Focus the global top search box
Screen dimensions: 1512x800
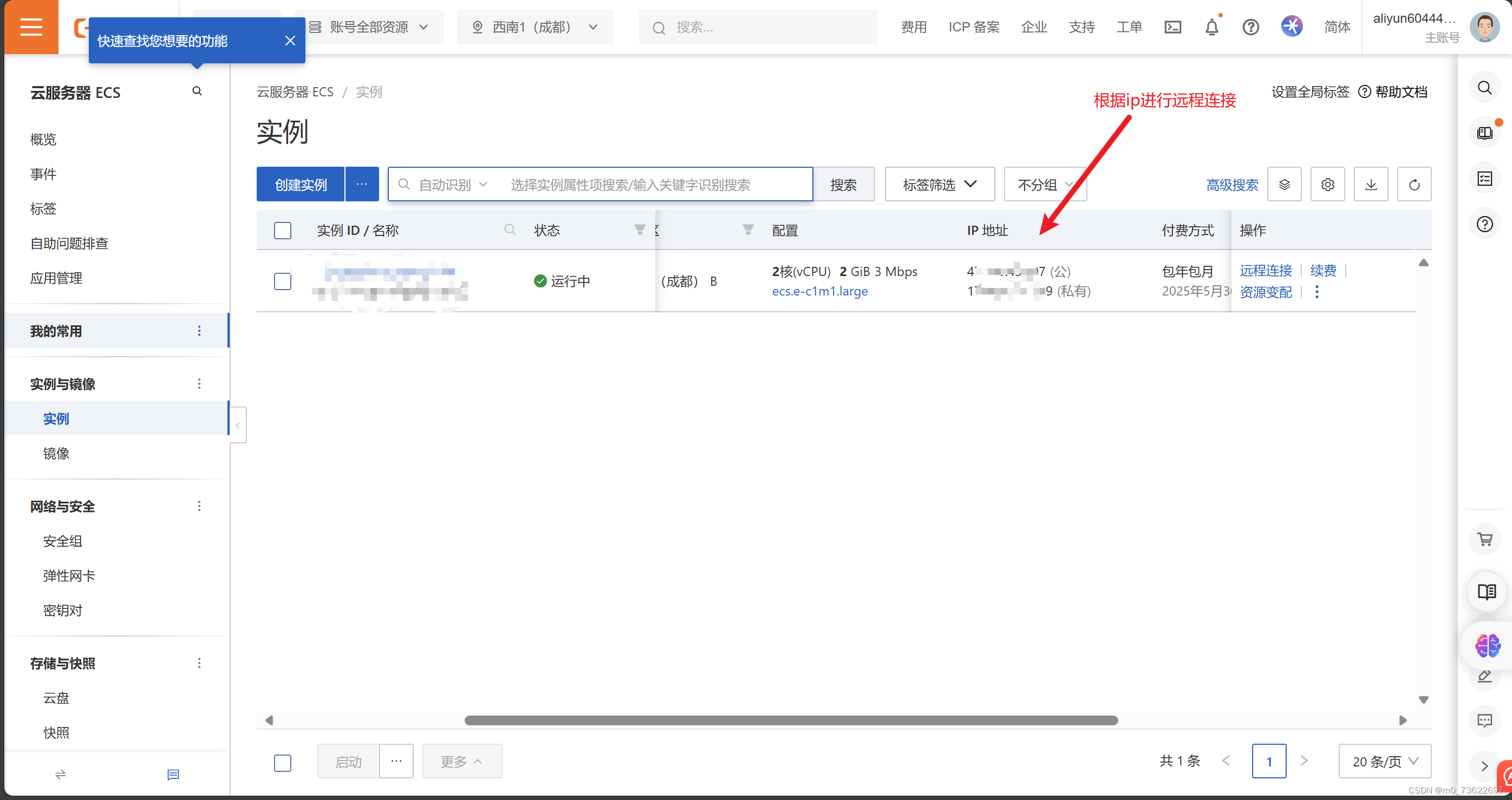tap(758, 27)
